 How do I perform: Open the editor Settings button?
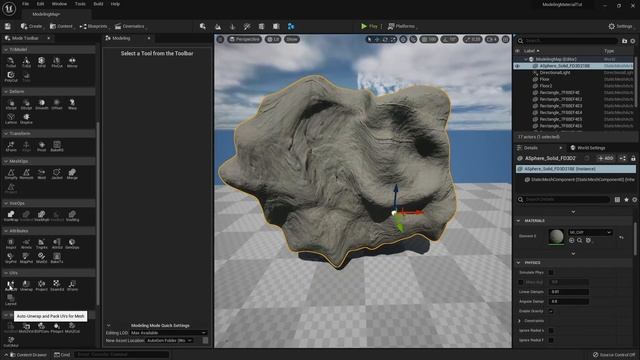coord(620,26)
